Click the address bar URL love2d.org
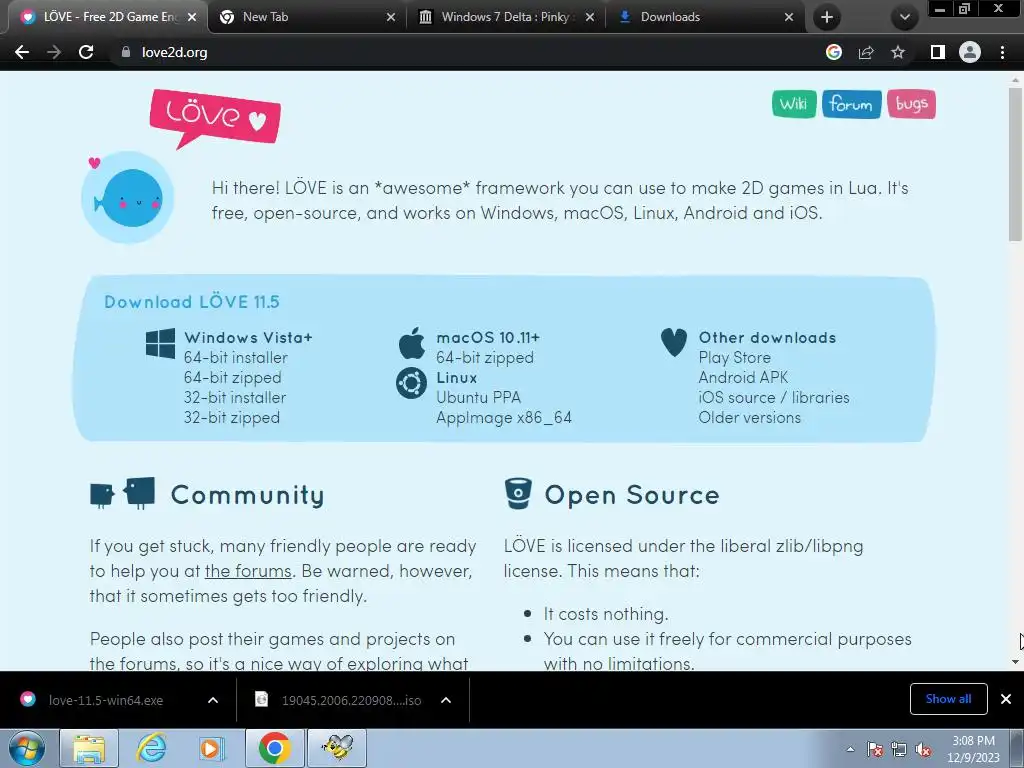This screenshot has width=1024, height=768. pos(174,52)
